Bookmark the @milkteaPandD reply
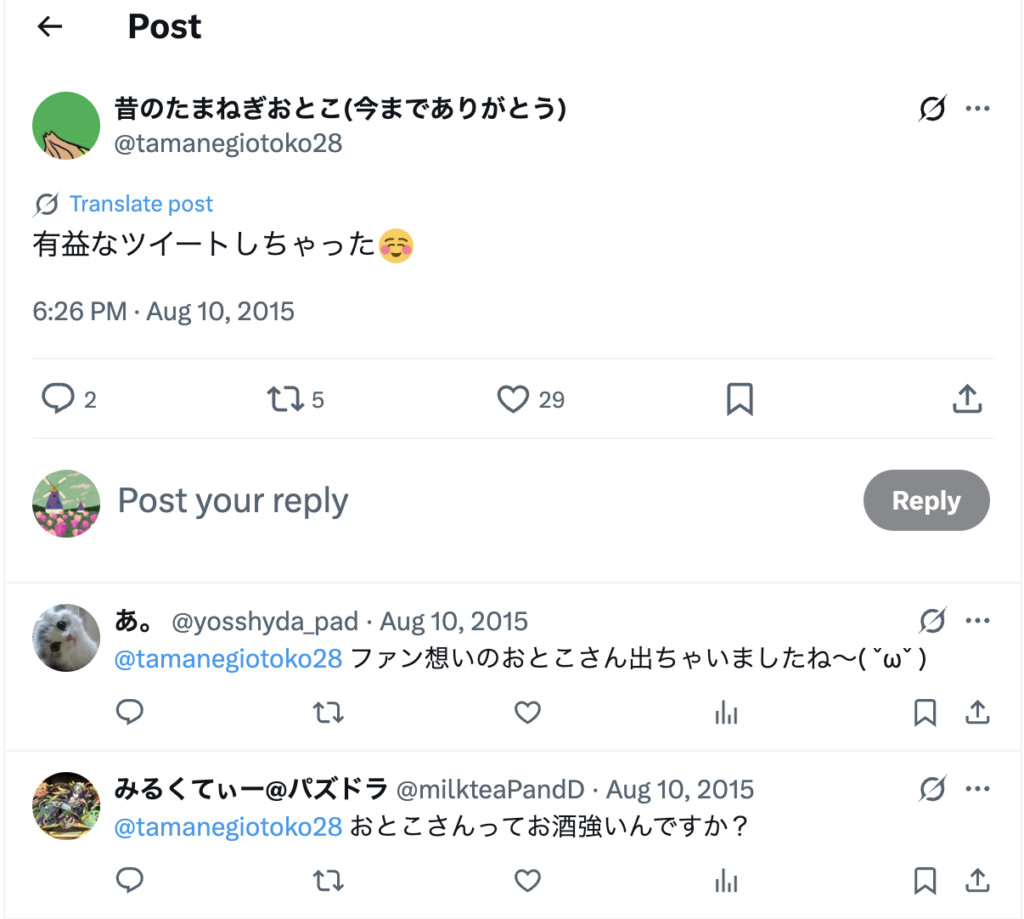This screenshot has width=1024, height=919. (925, 880)
